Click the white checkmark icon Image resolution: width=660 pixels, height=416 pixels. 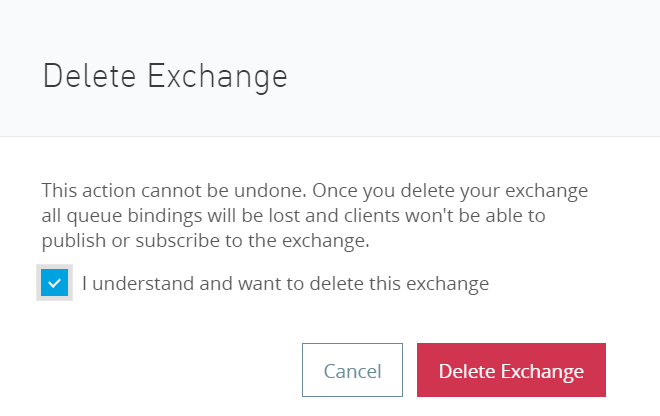click(55, 284)
